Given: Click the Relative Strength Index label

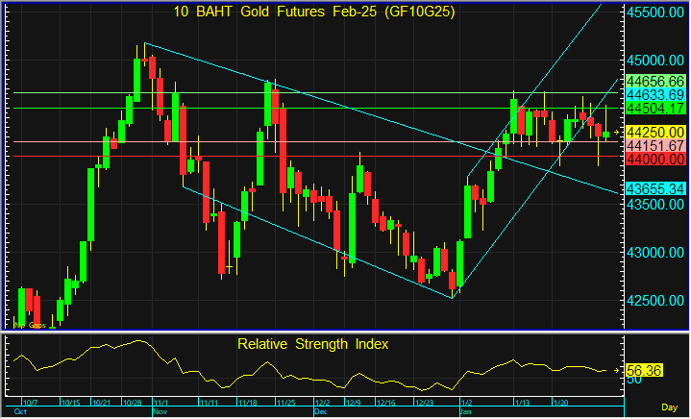Looking at the screenshot, I should 313,344.
